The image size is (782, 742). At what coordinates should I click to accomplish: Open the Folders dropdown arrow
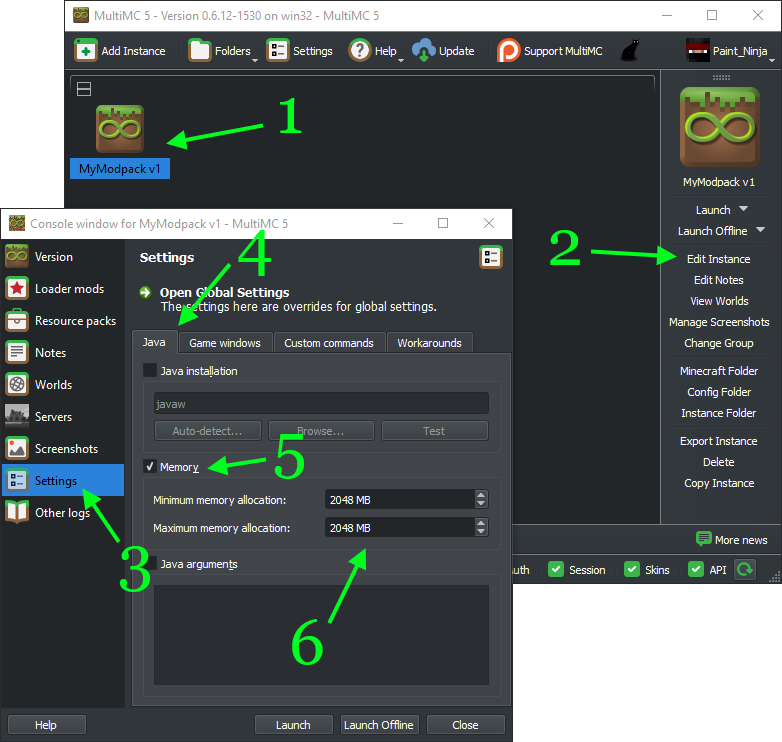tap(255, 60)
